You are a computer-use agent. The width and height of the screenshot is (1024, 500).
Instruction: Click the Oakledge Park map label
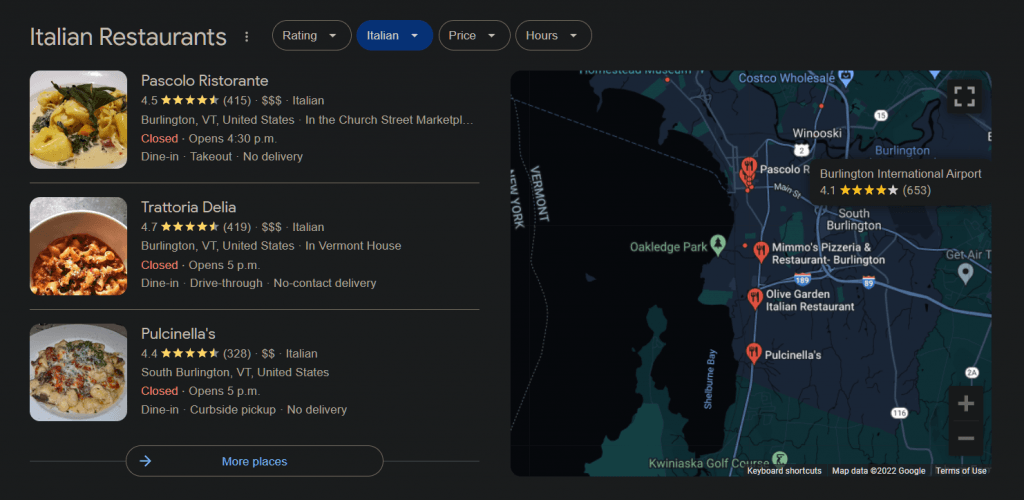pyautogui.click(x=668, y=247)
